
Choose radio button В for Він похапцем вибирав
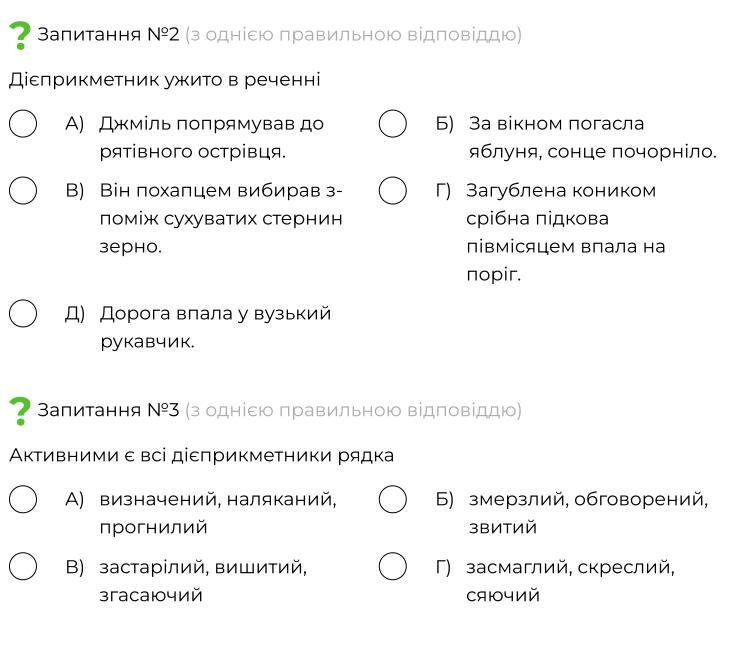(x=23, y=190)
